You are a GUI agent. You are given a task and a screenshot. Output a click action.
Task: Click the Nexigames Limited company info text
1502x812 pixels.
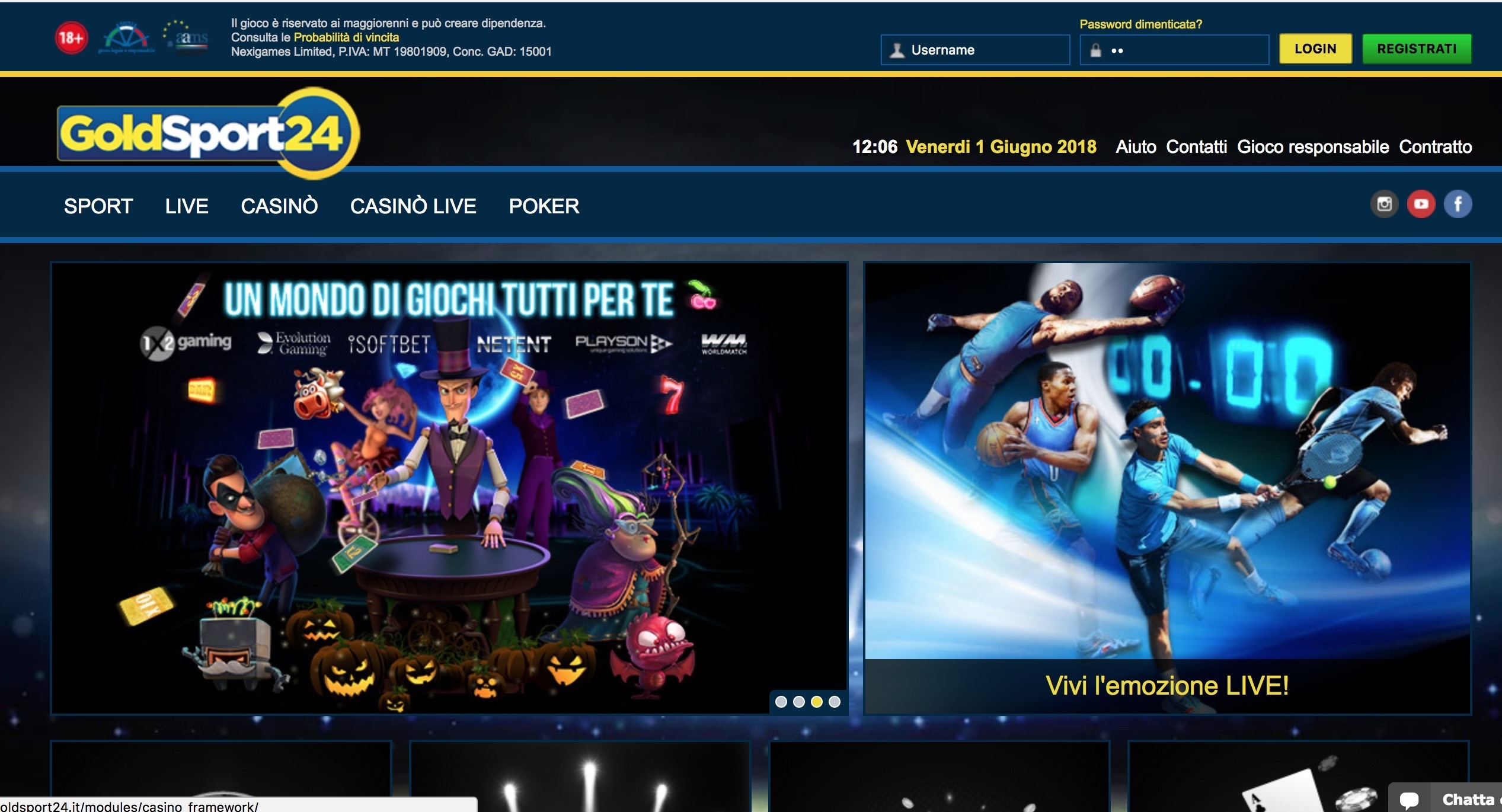coord(391,52)
